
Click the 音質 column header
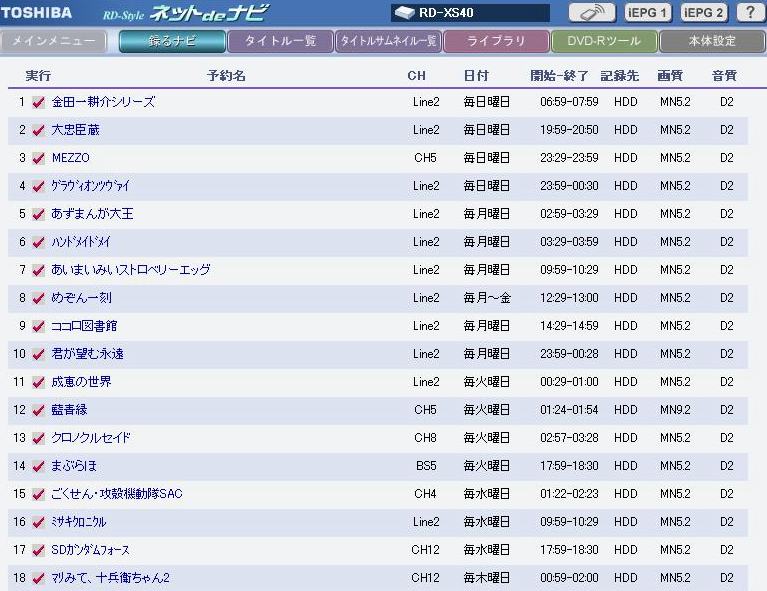click(724, 76)
